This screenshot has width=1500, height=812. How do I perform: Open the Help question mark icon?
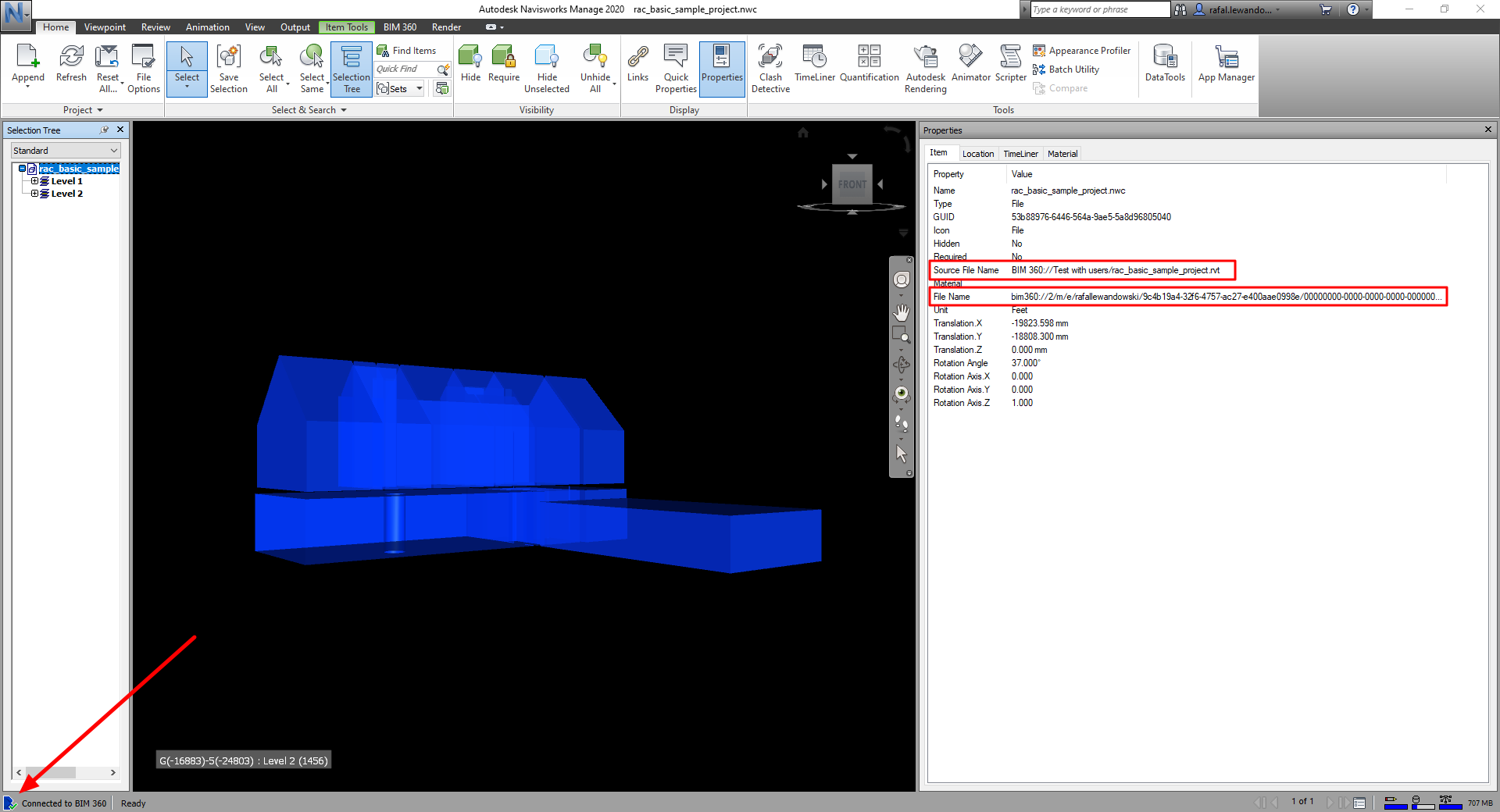pos(1353,9)
